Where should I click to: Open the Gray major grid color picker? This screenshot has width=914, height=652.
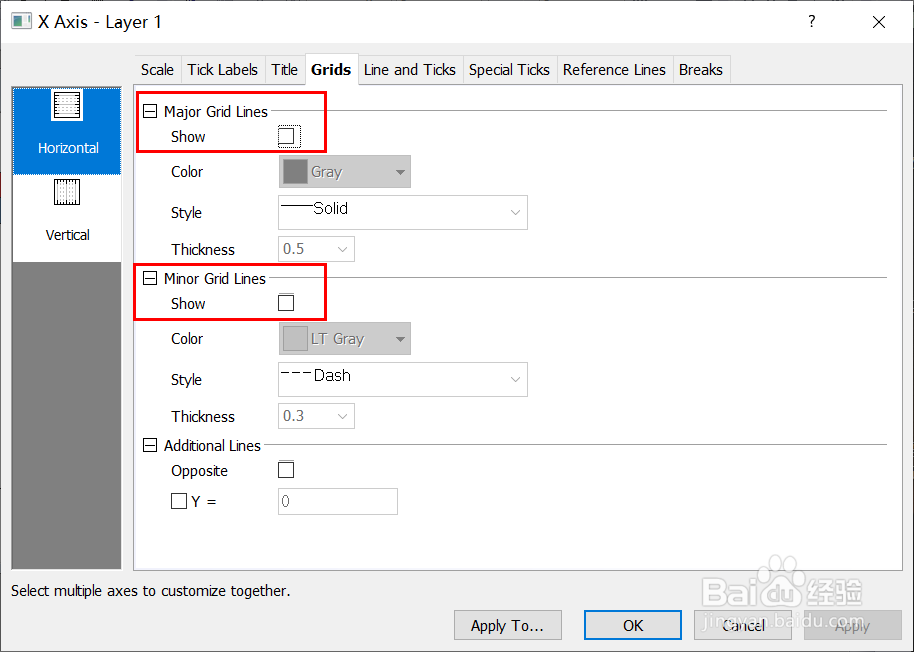click(344, 172)
